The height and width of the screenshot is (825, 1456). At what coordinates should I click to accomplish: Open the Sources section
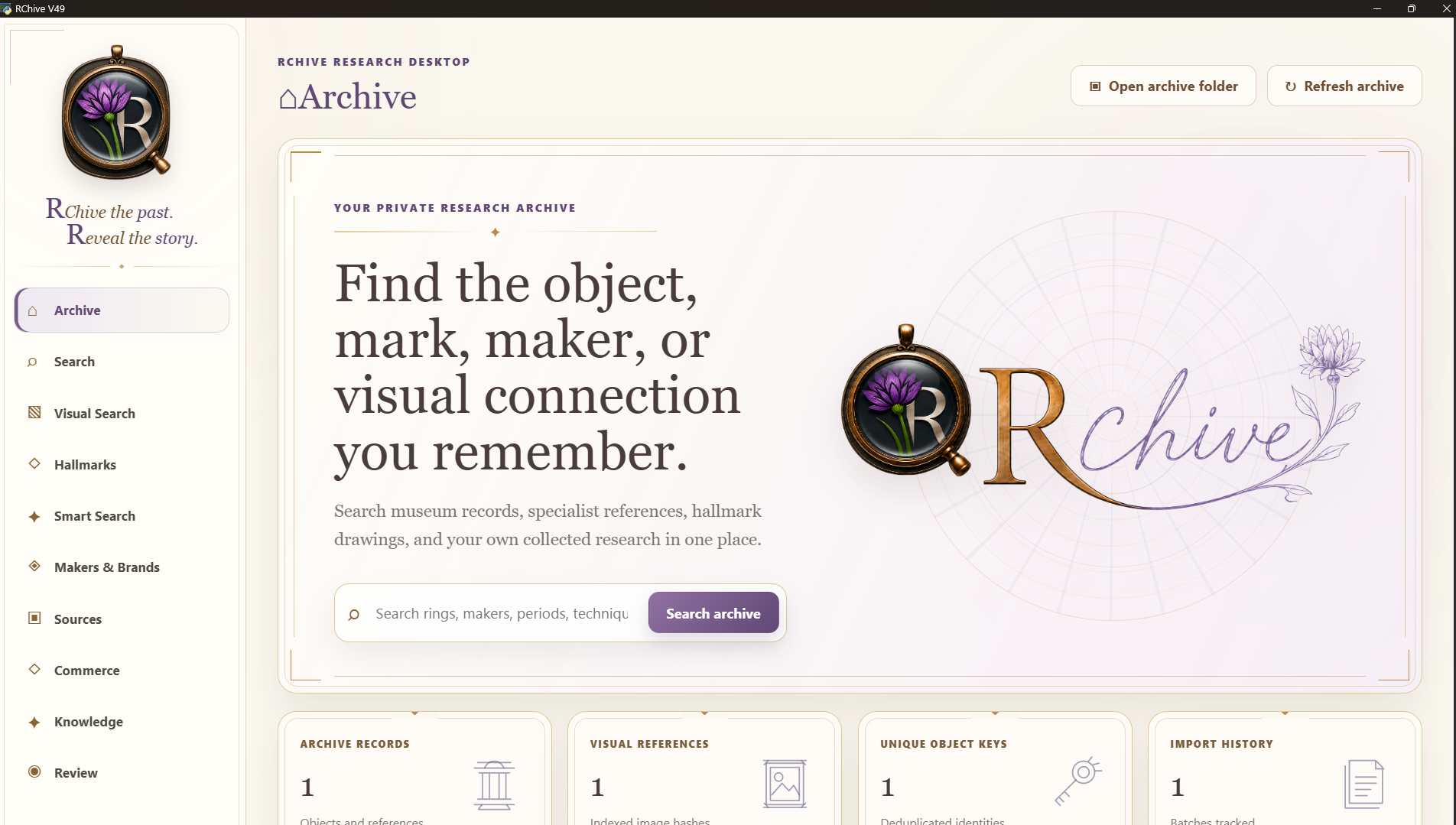(122, 619)
